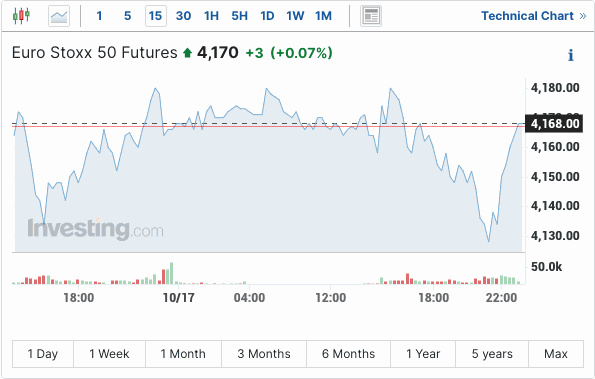Click the 4,130.00 axis label

click(x=555, y=236)
